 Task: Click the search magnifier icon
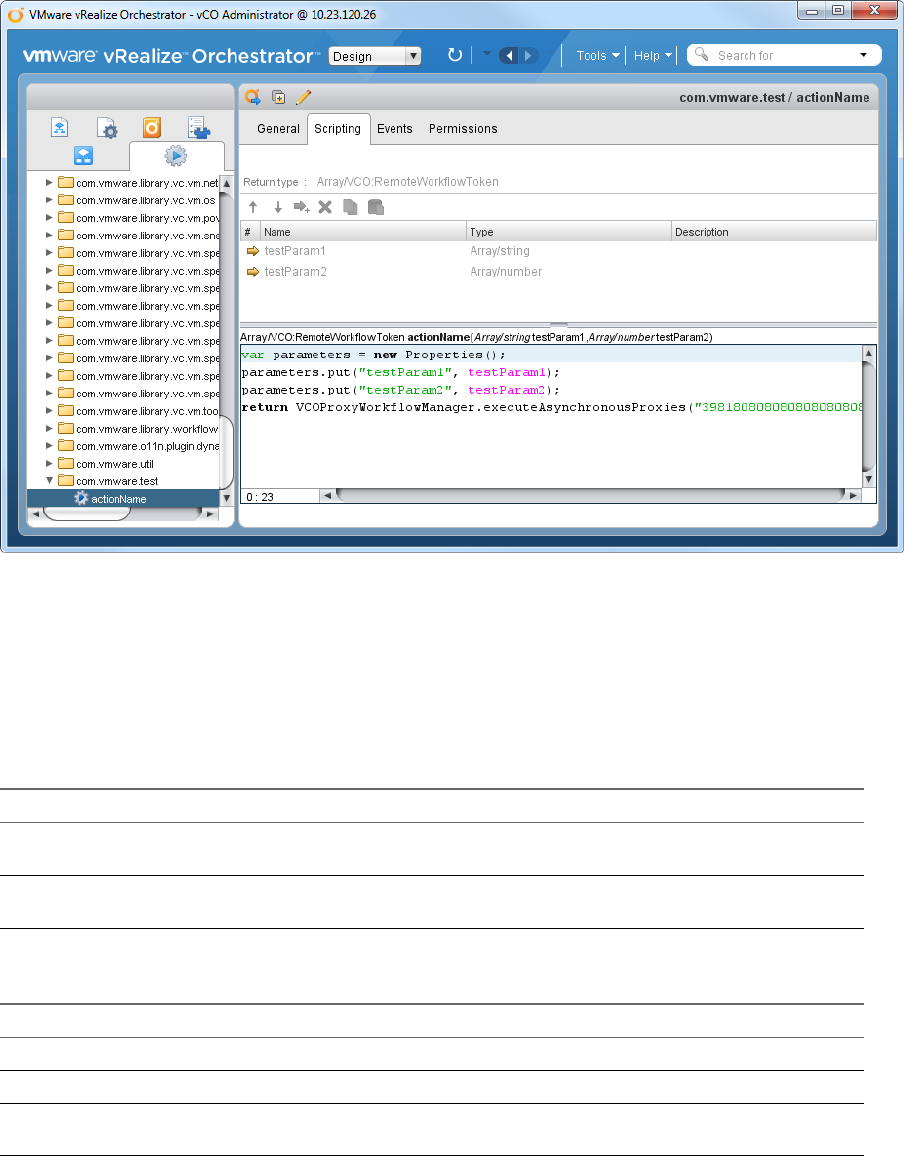(701, 55)
